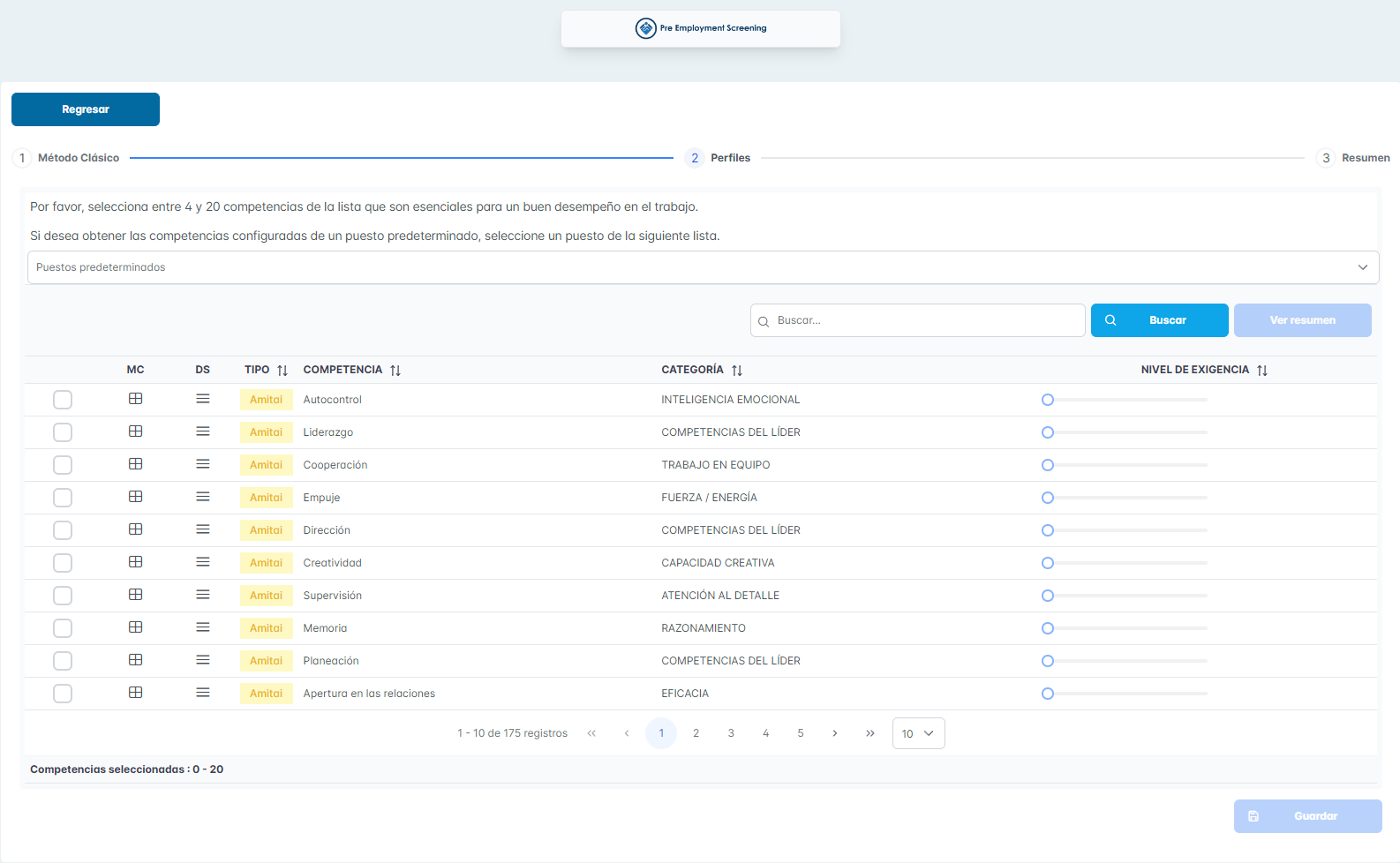Go to next page arrow
This screenshot has height=863, width=1400.
(x=835, y=733)
